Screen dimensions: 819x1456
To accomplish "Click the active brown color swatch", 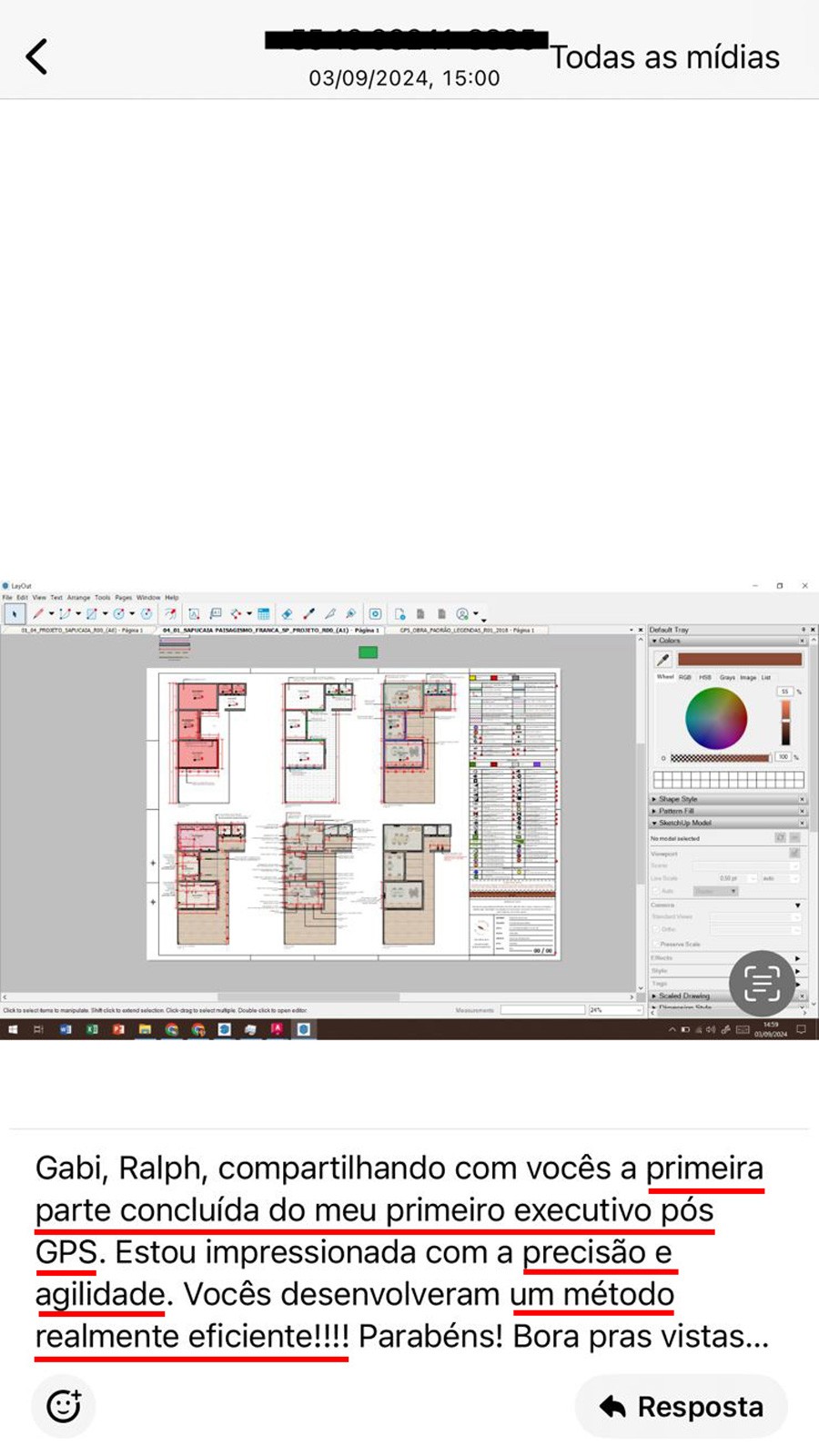I will pos(740,660).
